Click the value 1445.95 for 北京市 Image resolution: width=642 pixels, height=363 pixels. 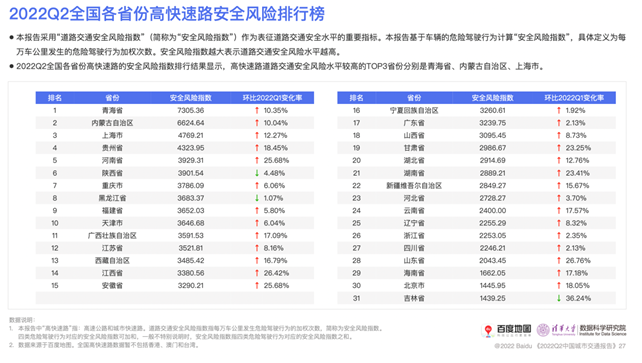pos(493,286)
